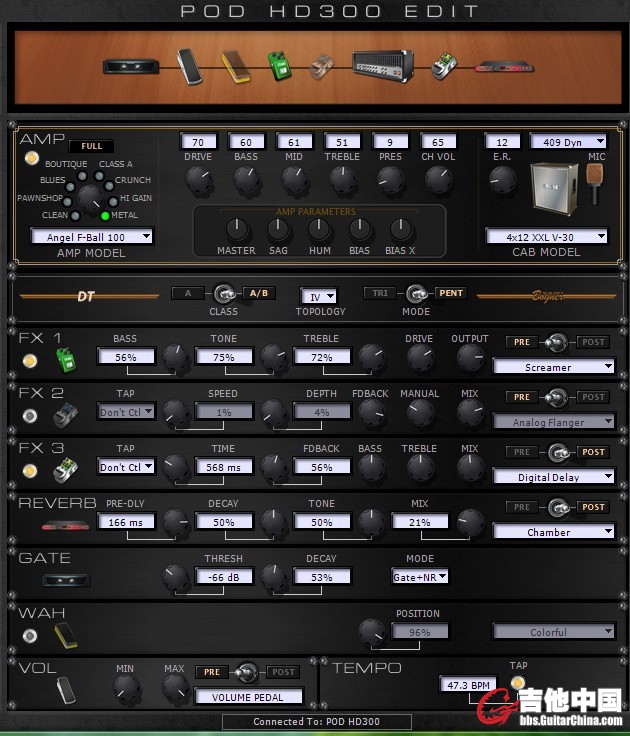Open the Screamer effect model dropdown

coord(553,367)
